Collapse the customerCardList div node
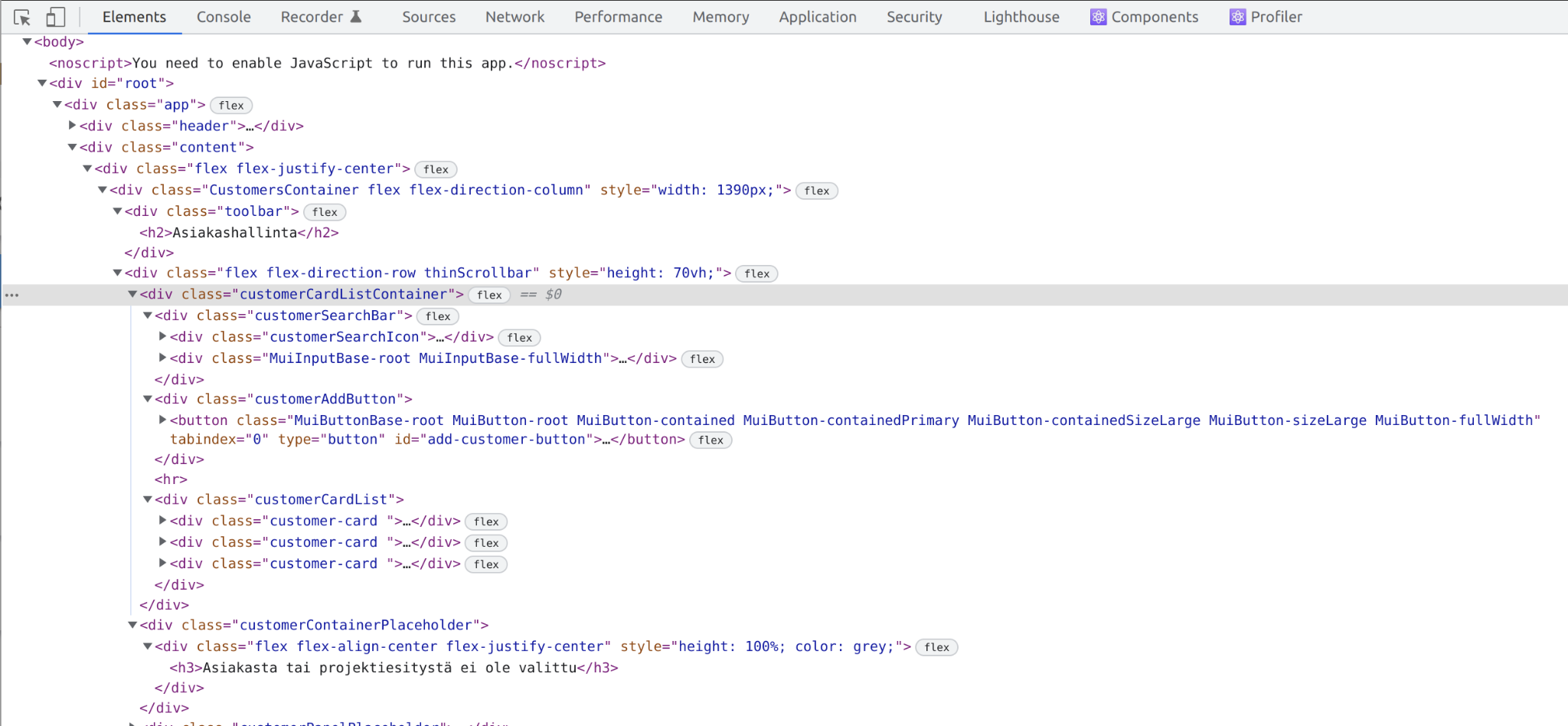Screen dimensions: 1568x726 [x=148, y=499]
